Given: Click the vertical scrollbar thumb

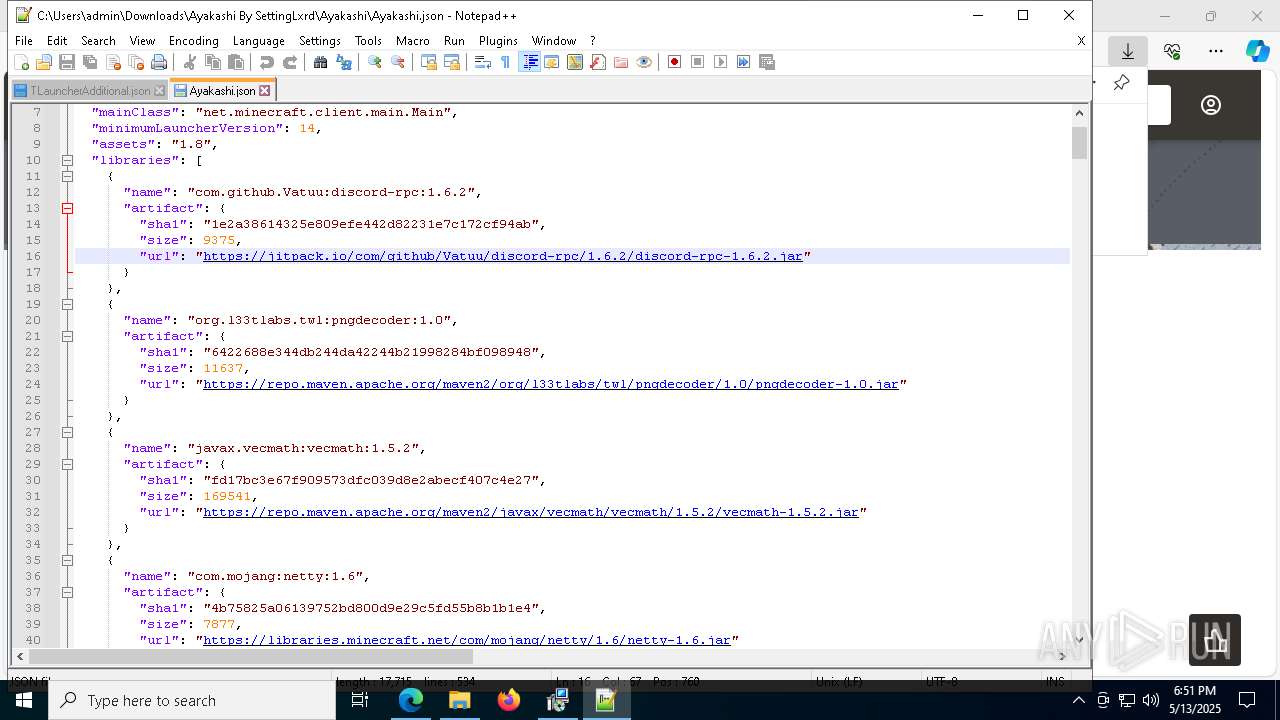Looking at the screenshot, I should click(x=1079, y=142).
